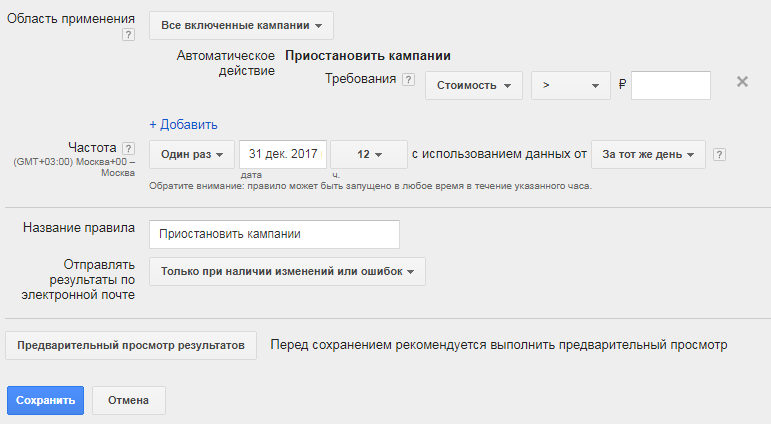Image resolution: width=771 pixels, height=424 pixels.
Task: Open help icon next to Требования
Action: coord(408,80)
